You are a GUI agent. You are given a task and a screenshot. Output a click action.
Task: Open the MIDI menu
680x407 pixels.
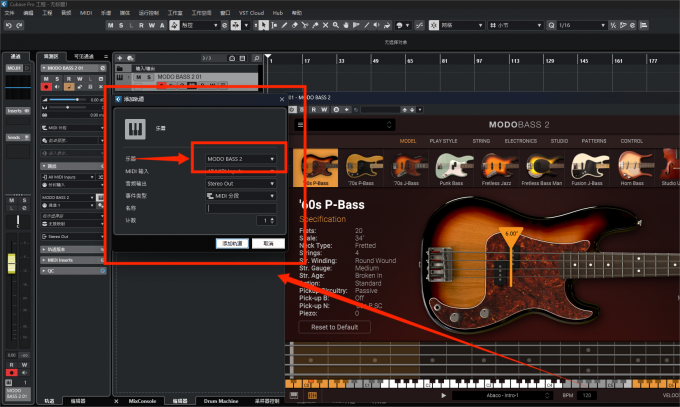click(86, 13)
